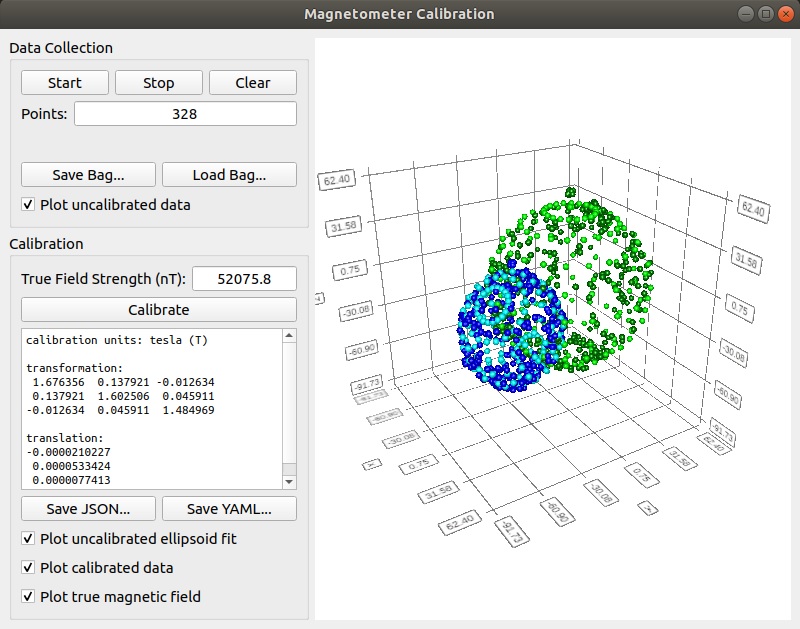Image resolution: width=800 pixels, height=629 pixels.
Task: Click the 'calibration units: tesla (T)' line
Action: click(117, 340)
